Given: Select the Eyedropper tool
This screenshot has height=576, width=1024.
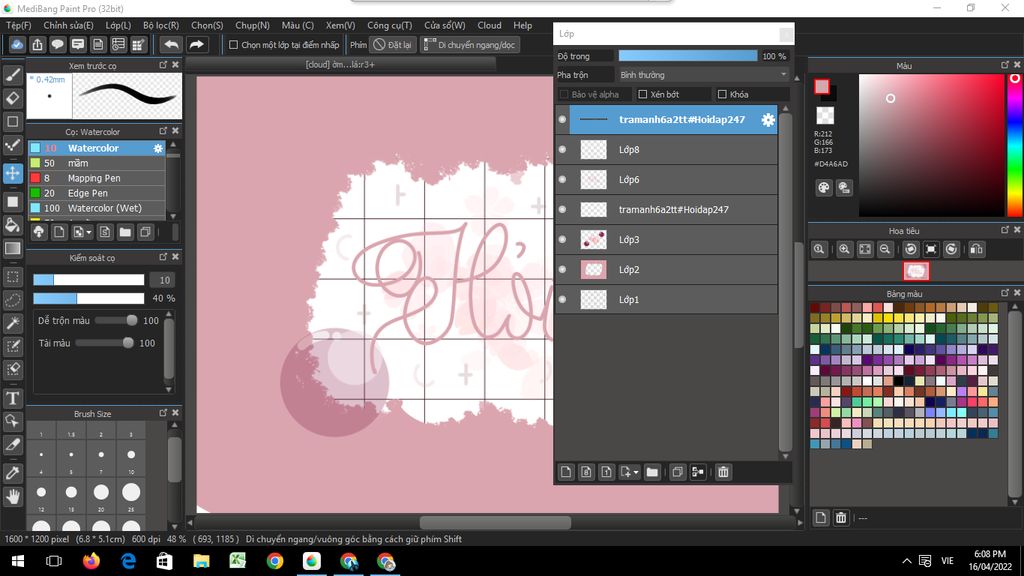Looking at the screenshot, I should [12, 473].
